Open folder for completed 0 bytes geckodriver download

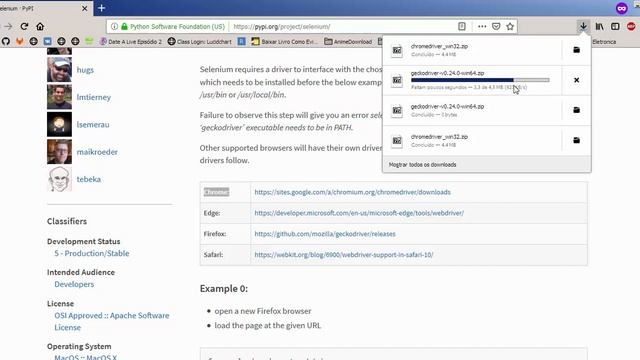tap(576, 110)
